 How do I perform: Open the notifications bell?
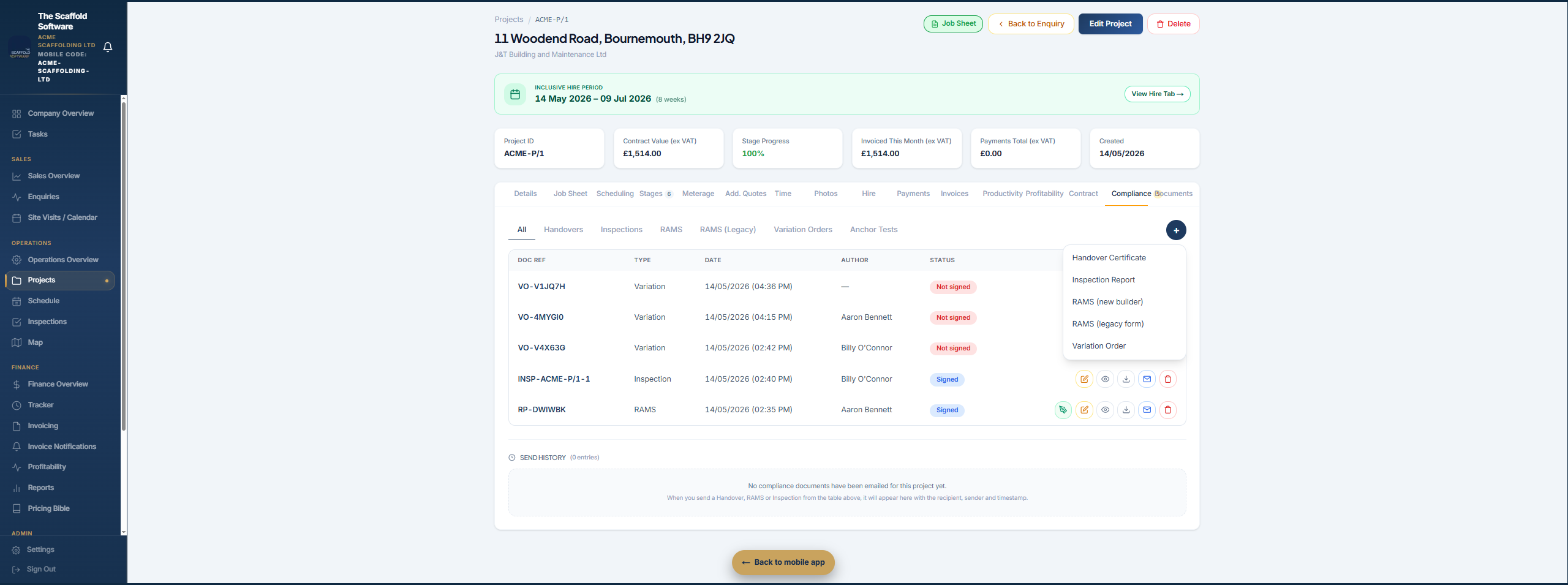[108, 47]
